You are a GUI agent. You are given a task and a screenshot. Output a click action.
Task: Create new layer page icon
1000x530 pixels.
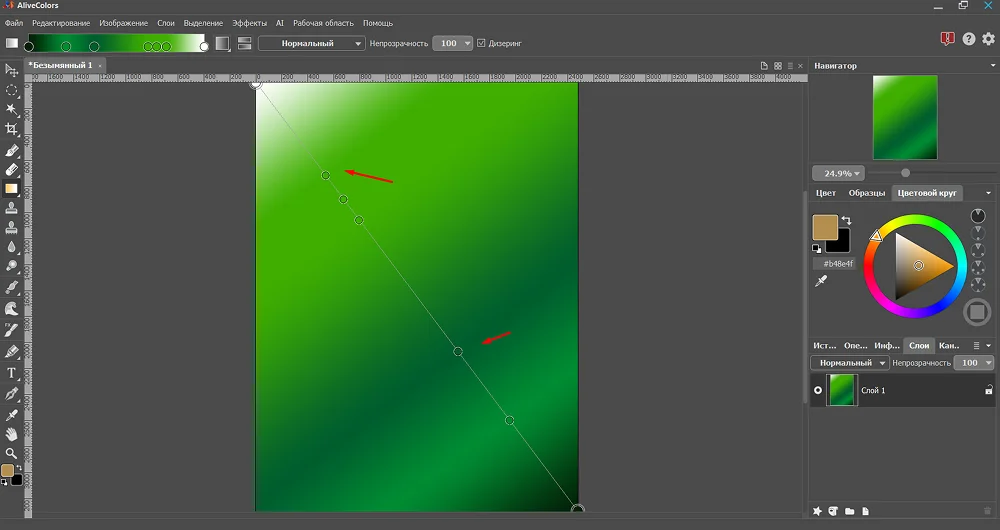point(865,511)
